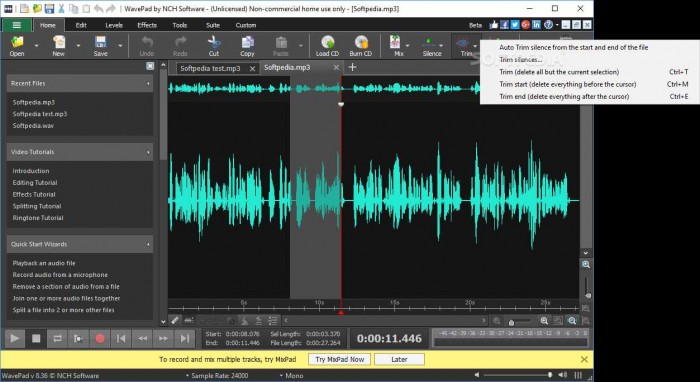Click Record audio from a microphone wizard
This screenshot has width=700, height=382.
tap(60, 275)
